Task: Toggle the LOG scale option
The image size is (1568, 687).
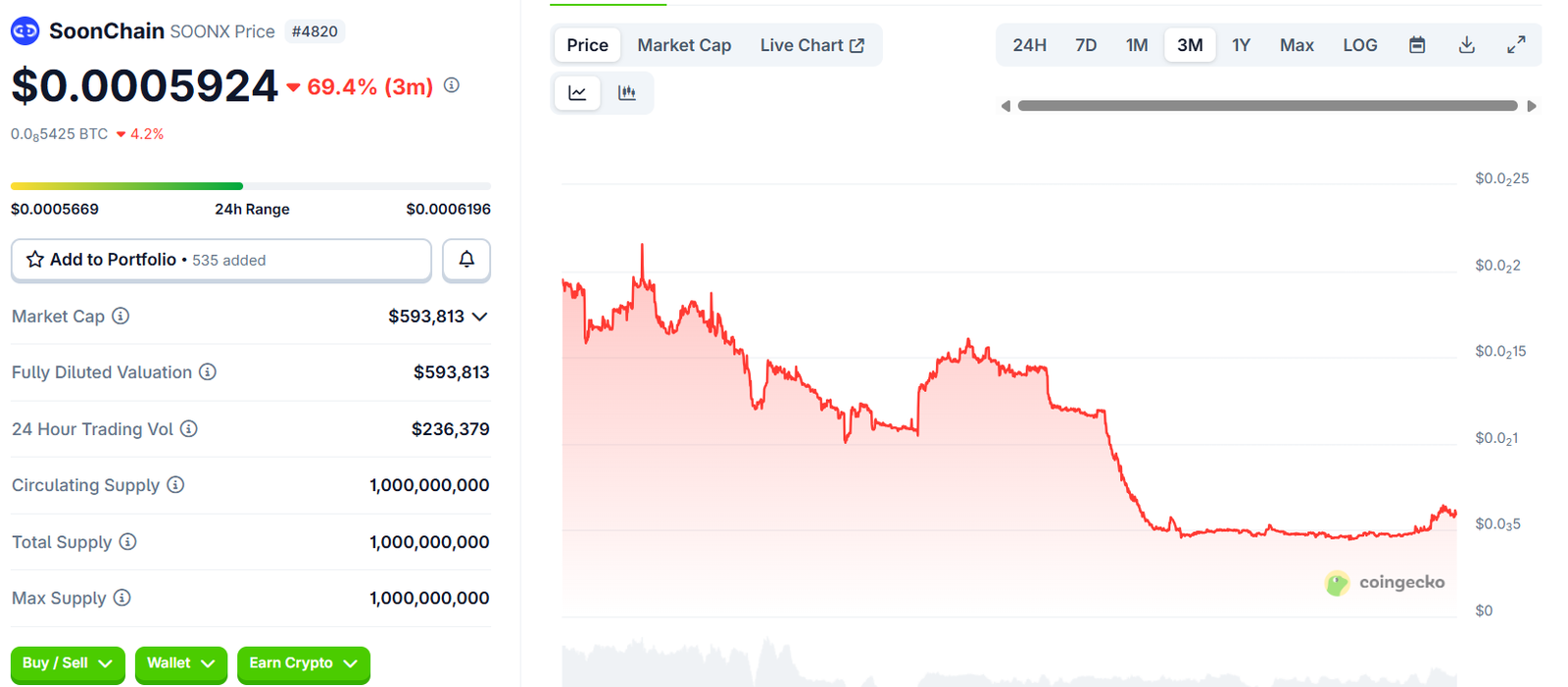Action: tap(1360, 45)
